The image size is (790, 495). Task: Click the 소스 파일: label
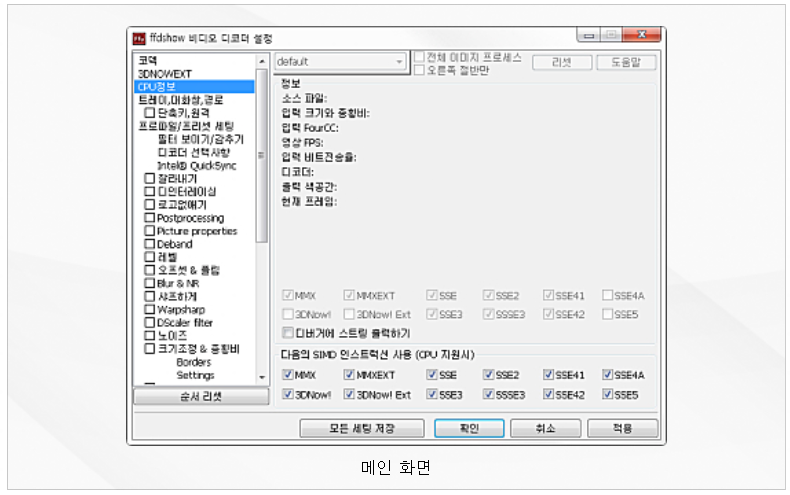click(x=304, y=98)
